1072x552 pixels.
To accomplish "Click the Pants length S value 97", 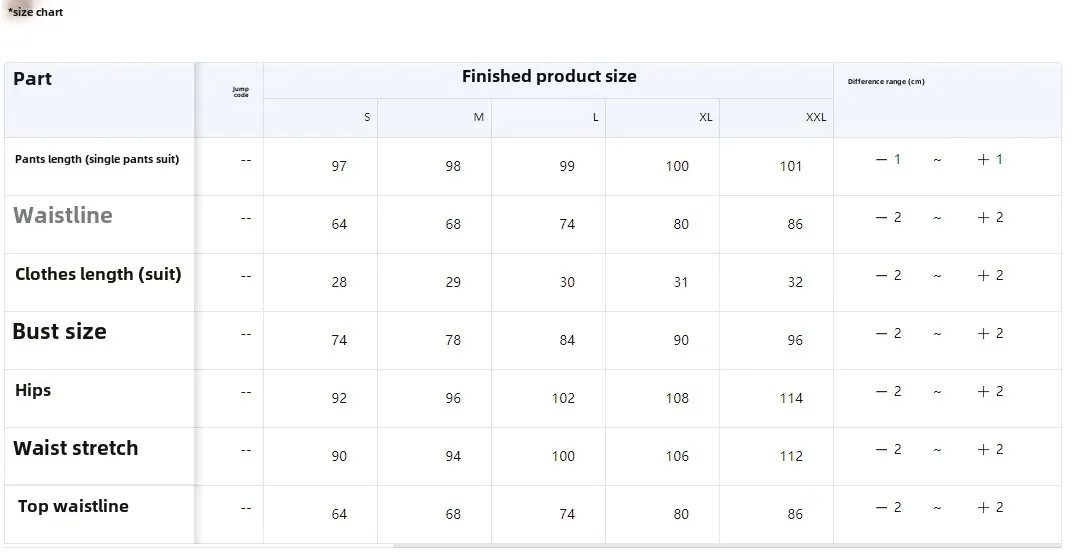I will [339, 166].
